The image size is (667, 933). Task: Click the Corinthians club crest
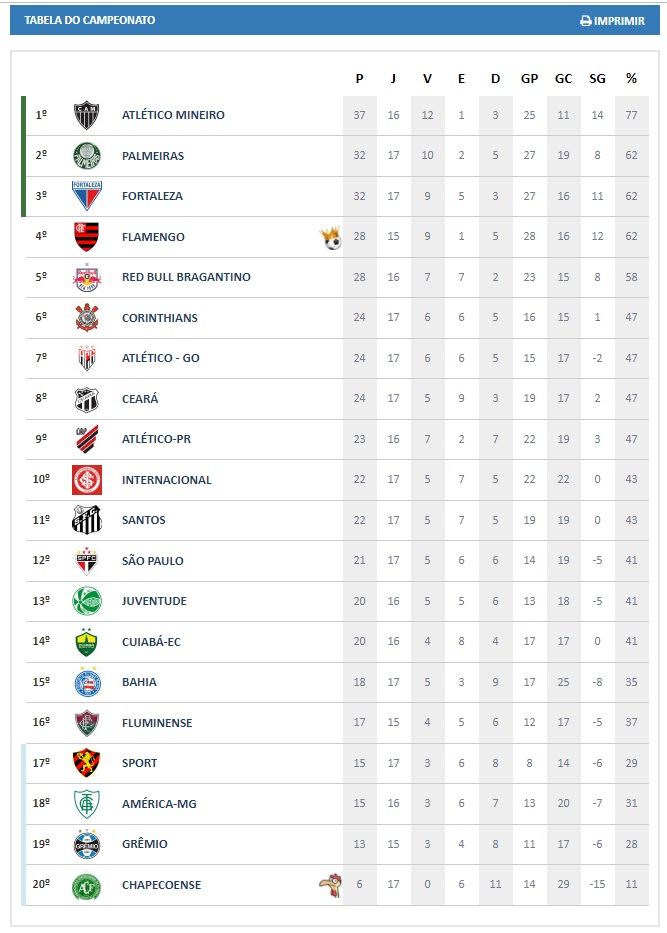(87, 318)
